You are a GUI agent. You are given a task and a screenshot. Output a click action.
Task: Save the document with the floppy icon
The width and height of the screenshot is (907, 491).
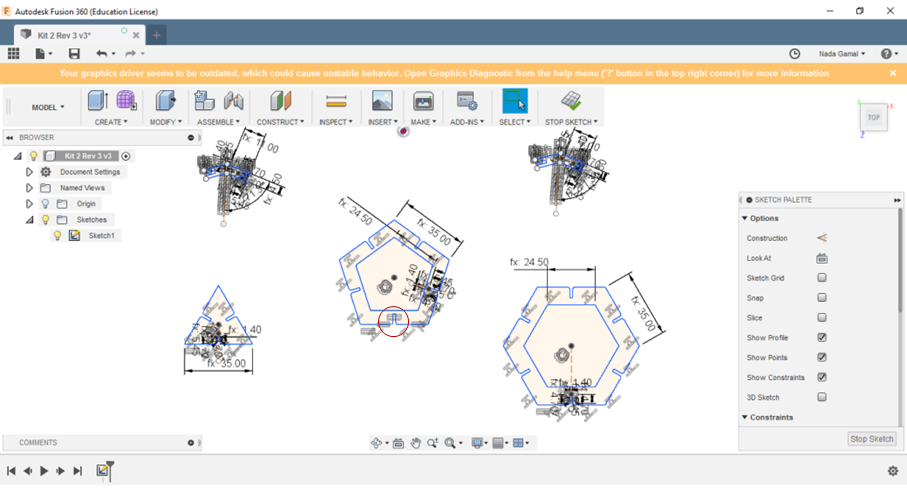pyautogui.click(x=74, y=54)
